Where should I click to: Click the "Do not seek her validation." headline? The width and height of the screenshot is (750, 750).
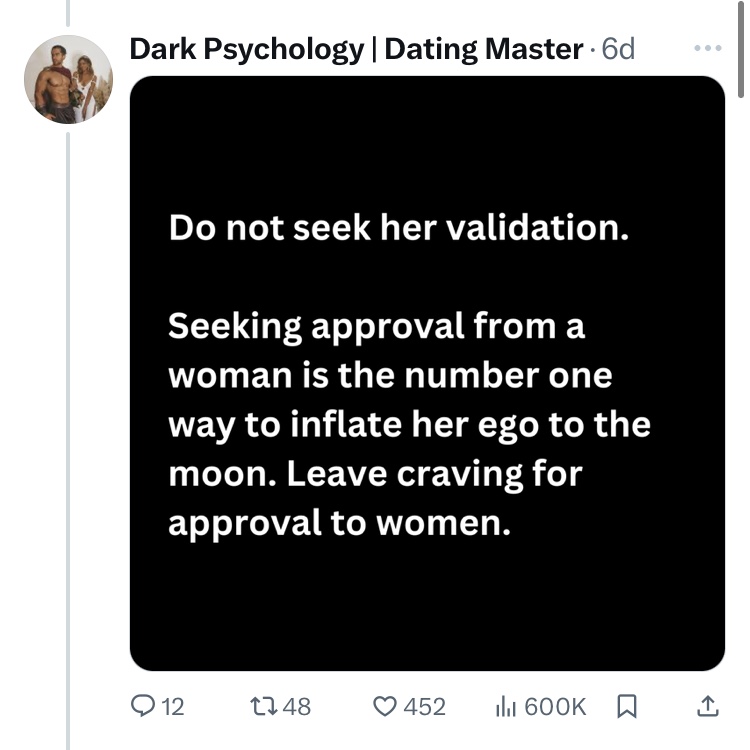pyautogui.click(x=399, y=228)
